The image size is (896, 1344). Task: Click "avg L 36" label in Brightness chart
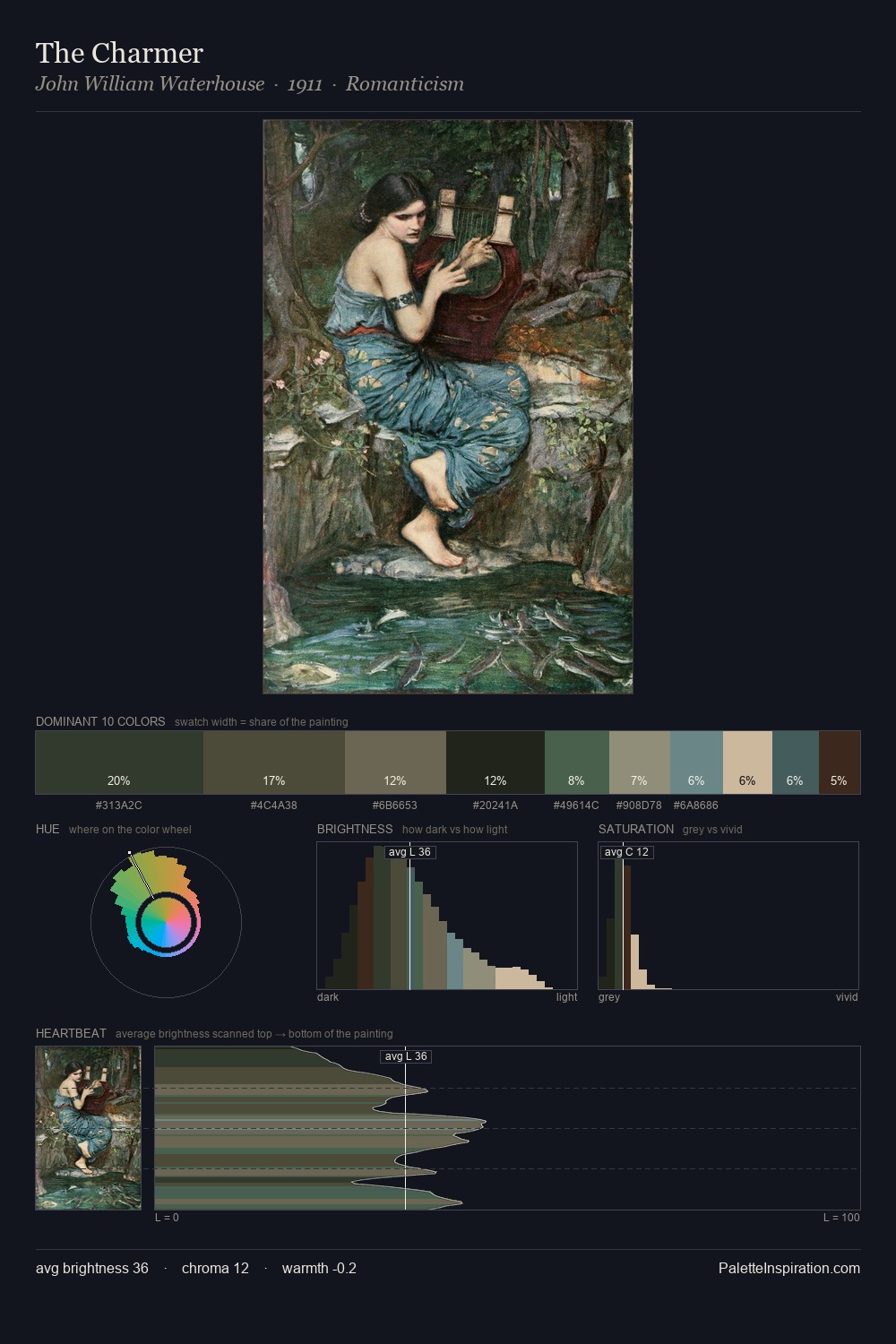(x=410, y=852)
